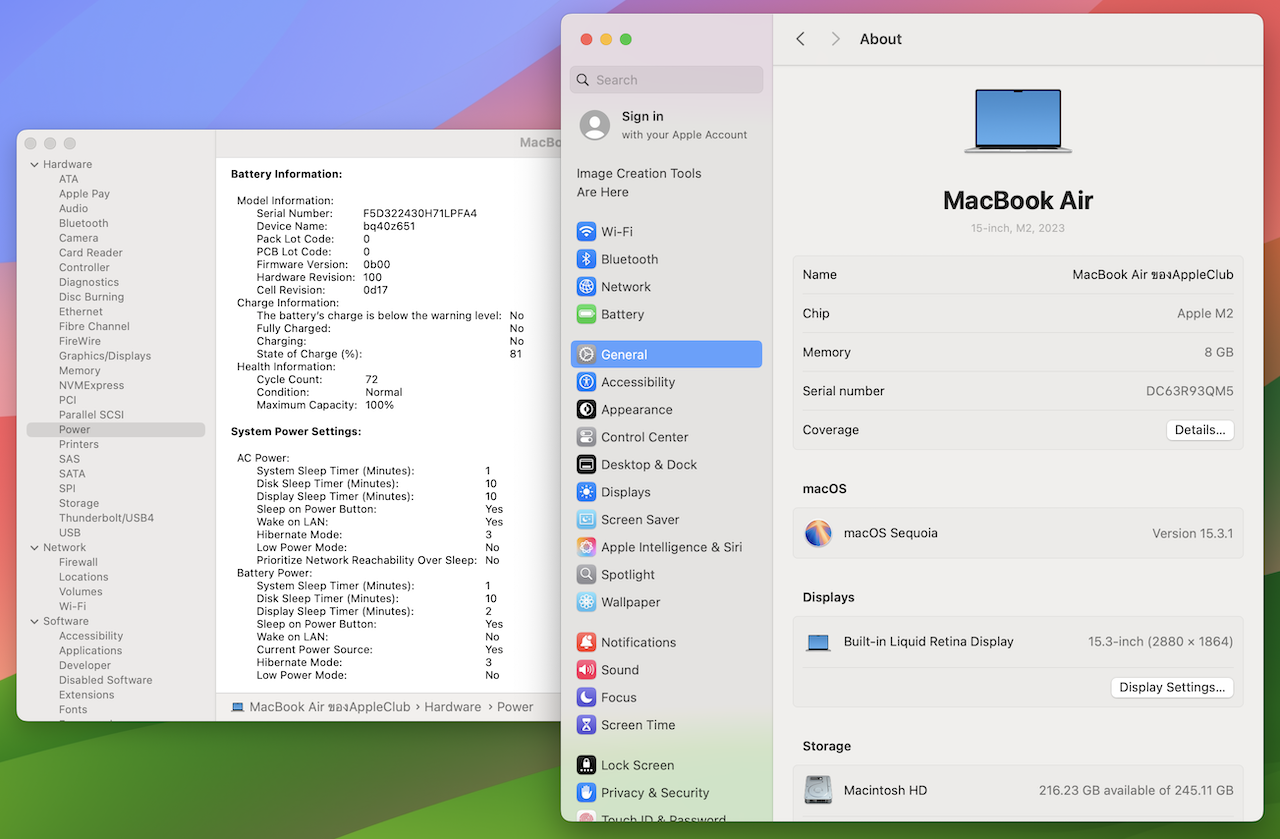The width and height of the screenshot is (1280, 839).
Task: Select Apple Pay in System Information sidebar
Action: click(84, 194)
